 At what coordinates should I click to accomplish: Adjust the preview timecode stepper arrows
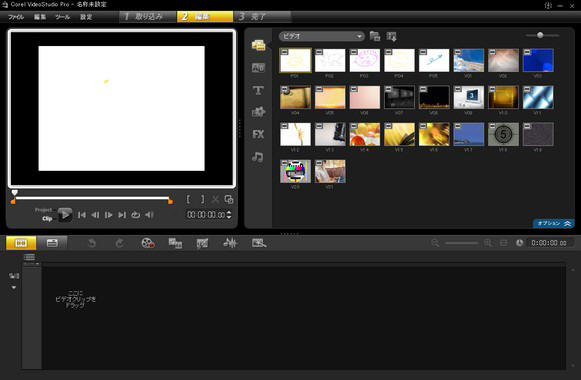(x=229, y=214)
